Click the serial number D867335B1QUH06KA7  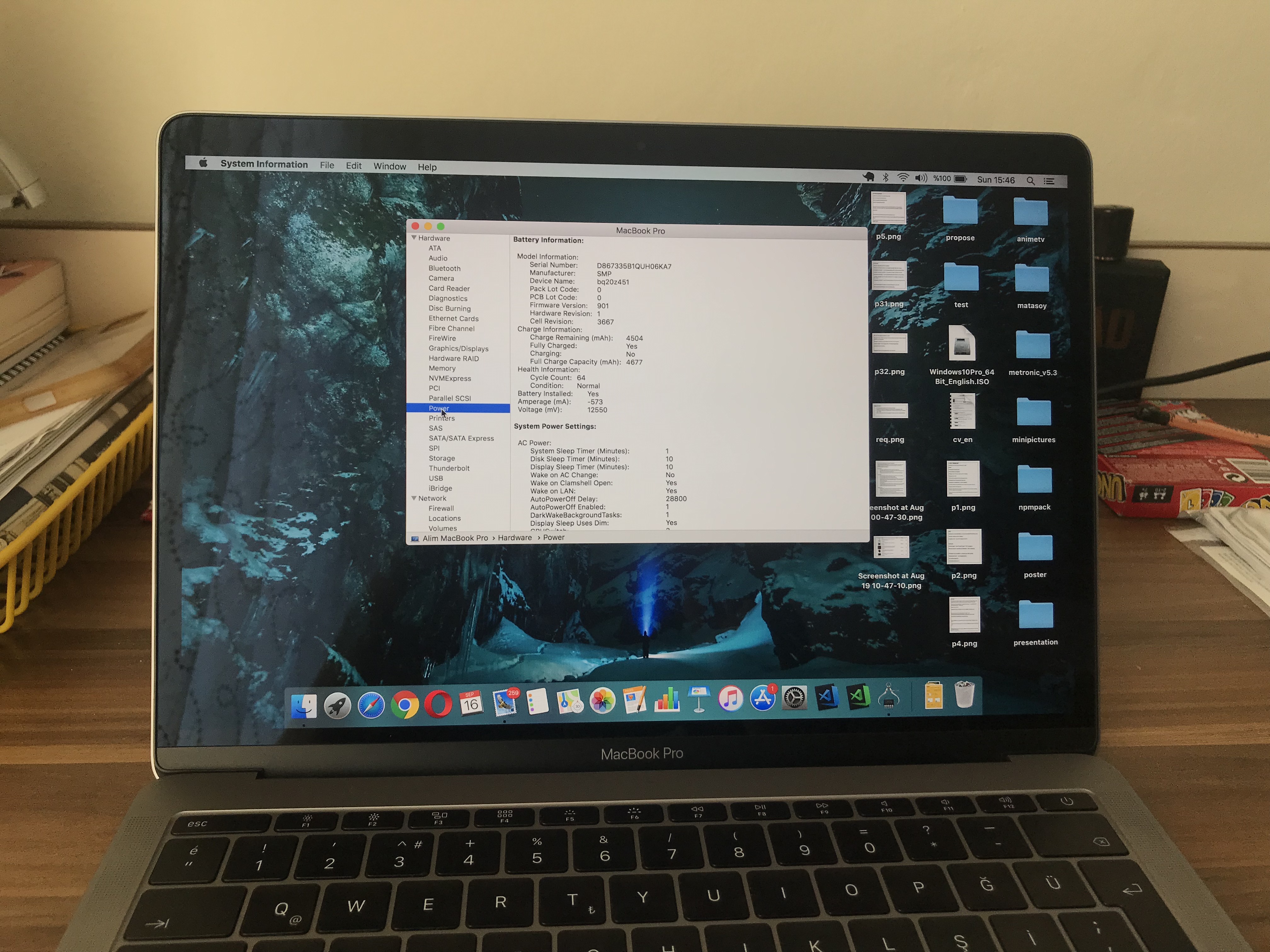tap(634, 266)
